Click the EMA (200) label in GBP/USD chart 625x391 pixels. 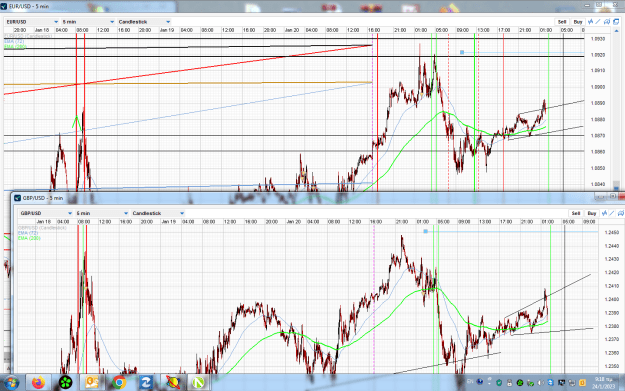click(x=29, y=238)
